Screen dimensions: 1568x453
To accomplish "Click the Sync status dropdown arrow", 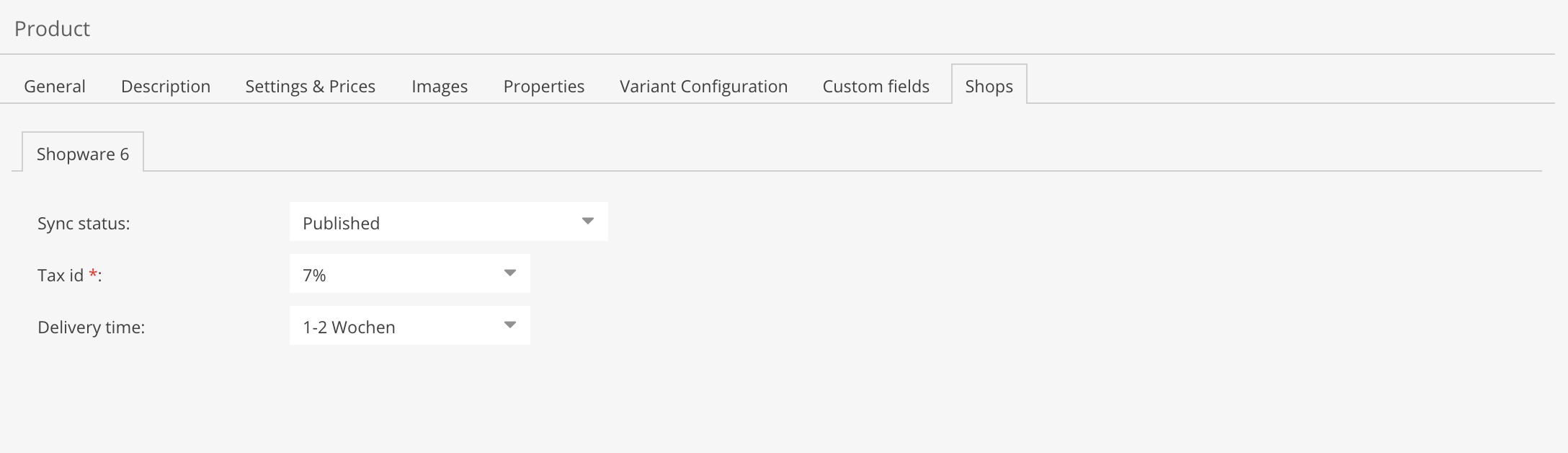I will coord(587,221).
